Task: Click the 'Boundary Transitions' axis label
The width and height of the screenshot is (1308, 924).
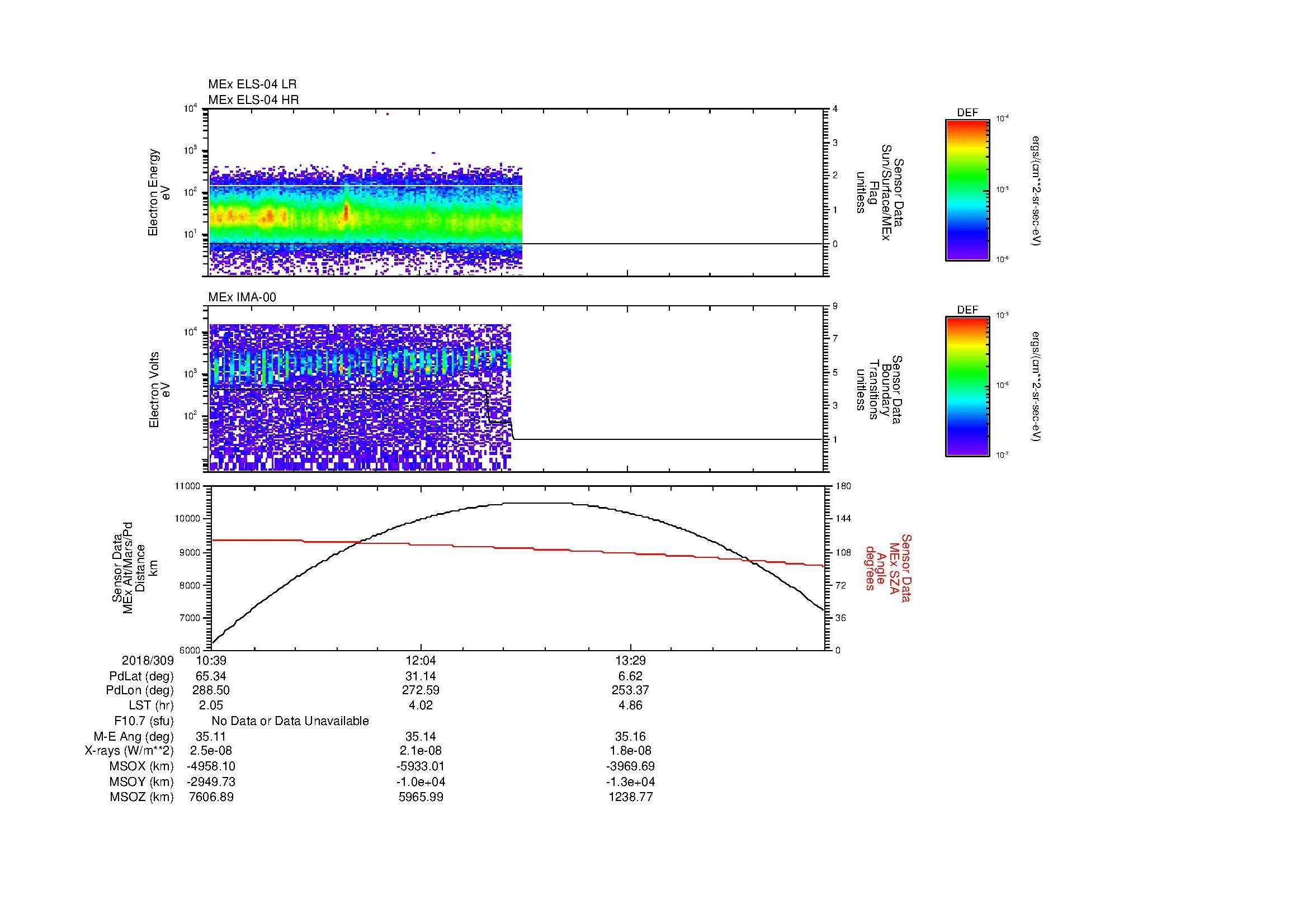Action: pyautogui.click(x=880, y=390)
